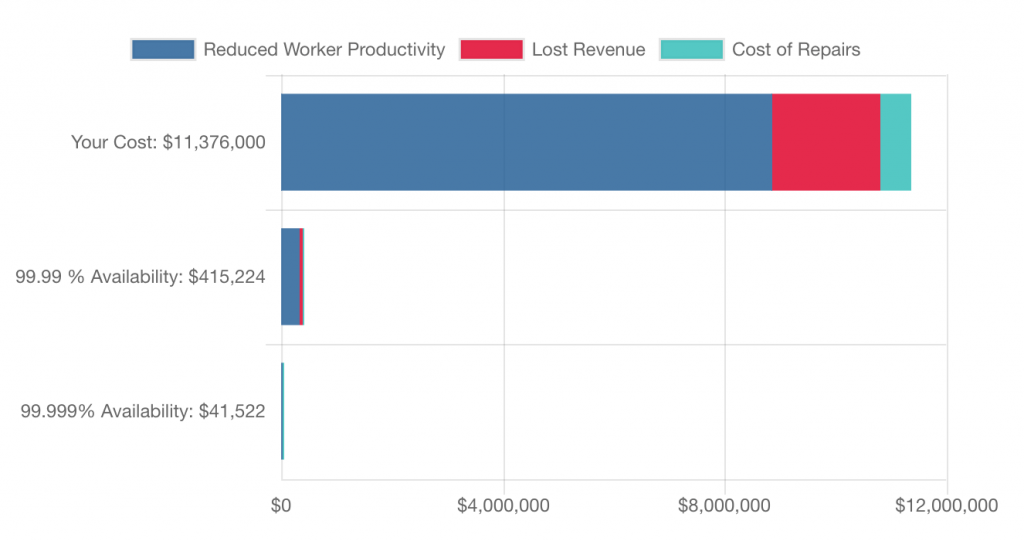Click the teal Cost of Repairs legend swatch
The height and width of the screenshot is (541, 1024).
[691, 49]
